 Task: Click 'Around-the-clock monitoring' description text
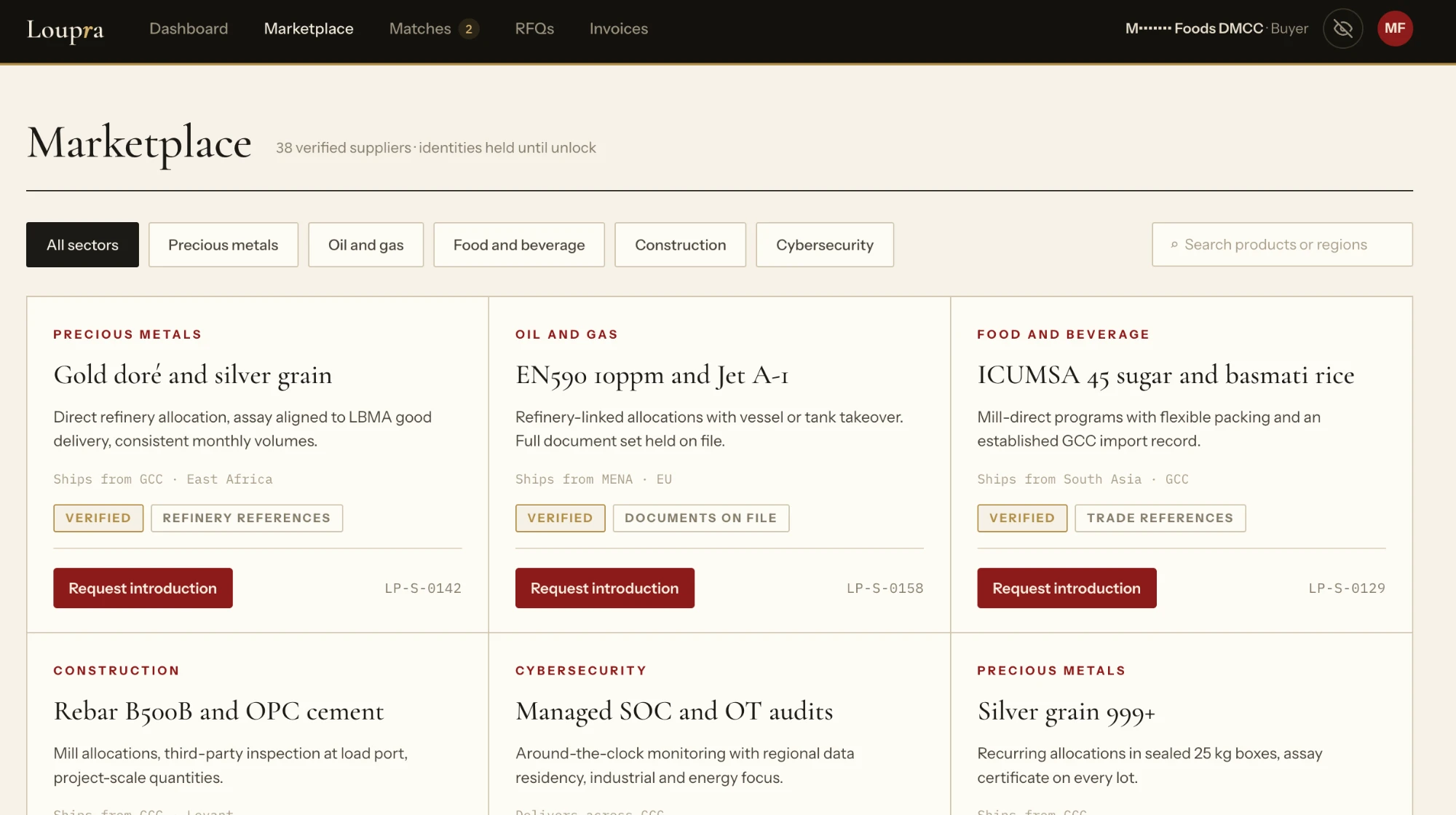tap(684, 765)
